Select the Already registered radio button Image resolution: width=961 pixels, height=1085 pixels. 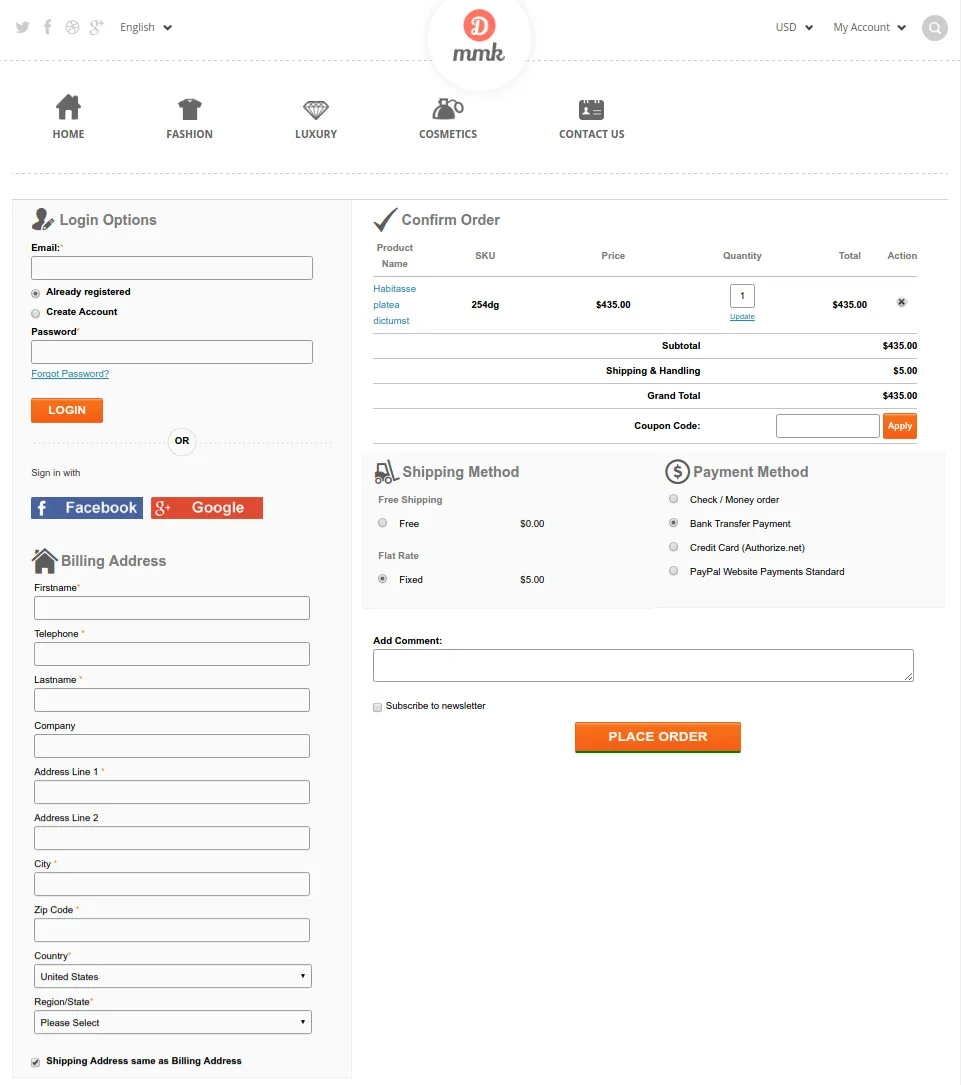36,293
